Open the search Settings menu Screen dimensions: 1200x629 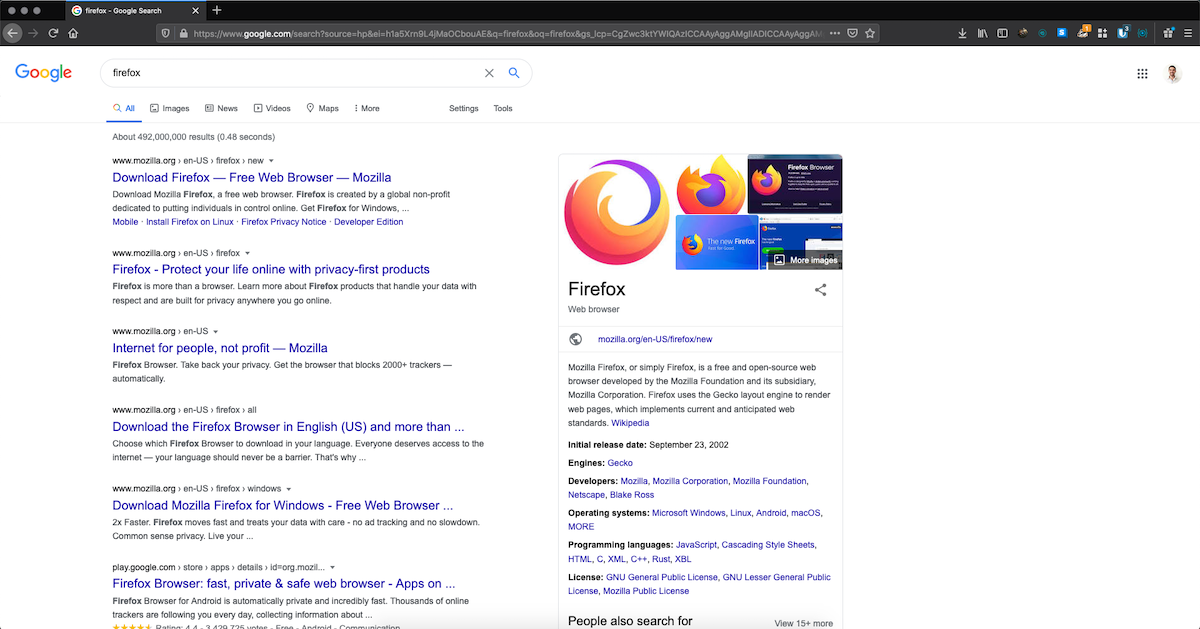pos(464,108)
